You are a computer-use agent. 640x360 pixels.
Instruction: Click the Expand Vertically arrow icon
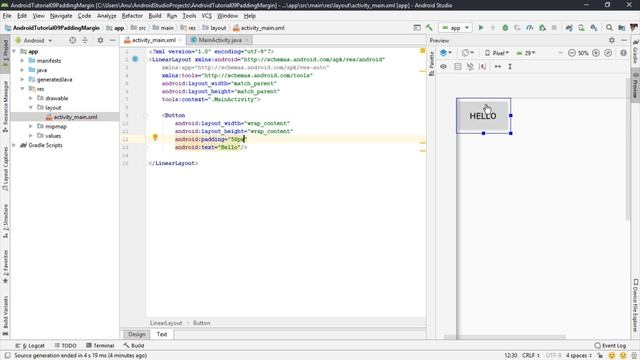coord(510,67)
